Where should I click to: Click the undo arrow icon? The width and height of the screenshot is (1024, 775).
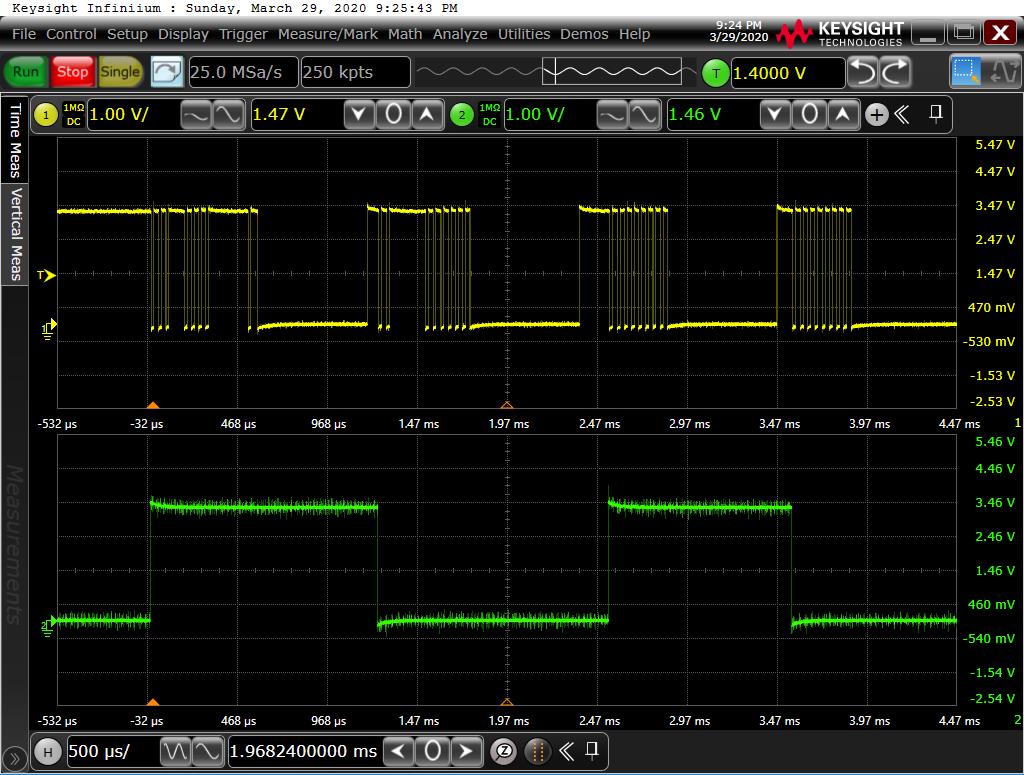coord(863,72)
